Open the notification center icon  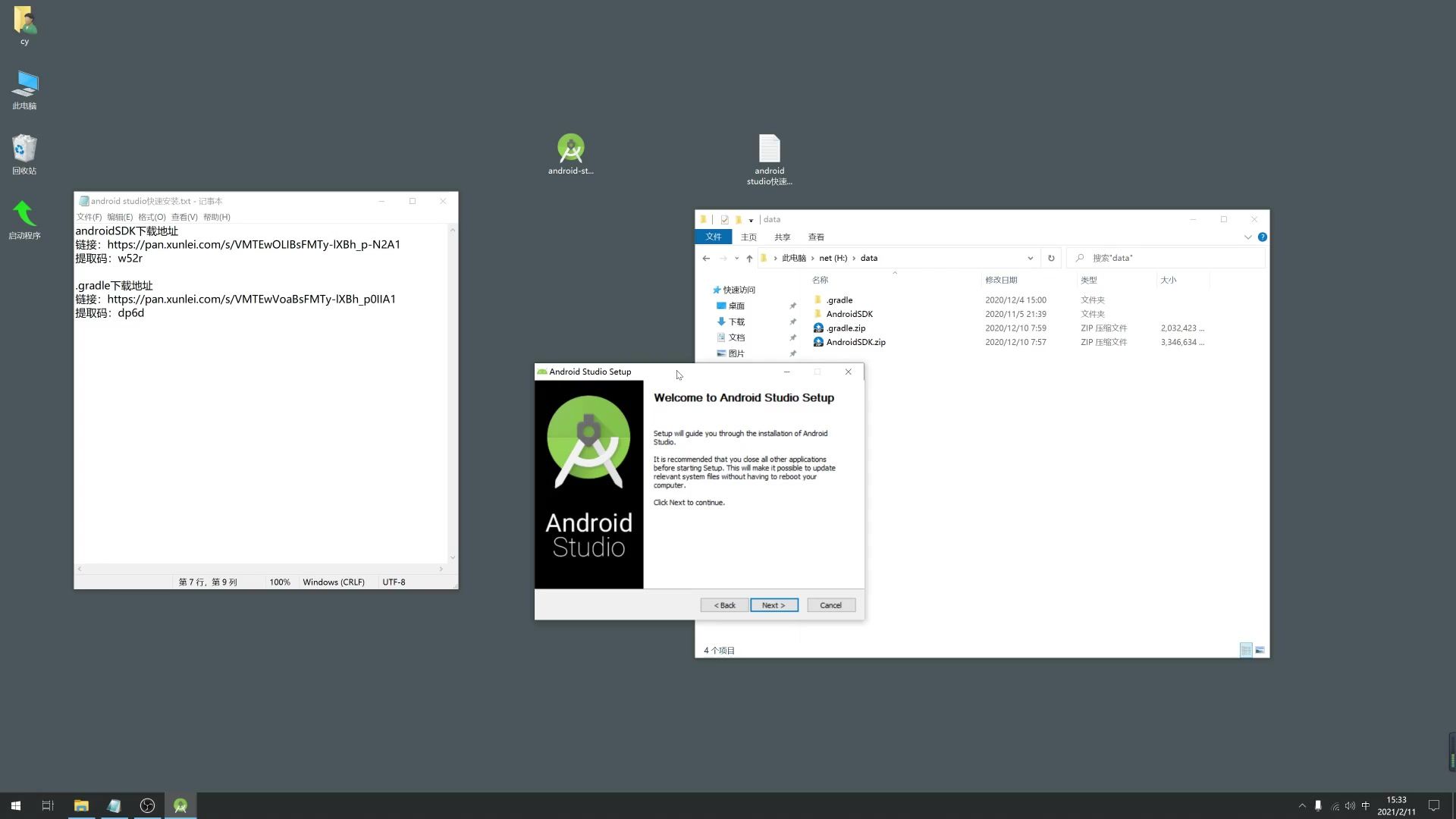[x=1433, y=805]
